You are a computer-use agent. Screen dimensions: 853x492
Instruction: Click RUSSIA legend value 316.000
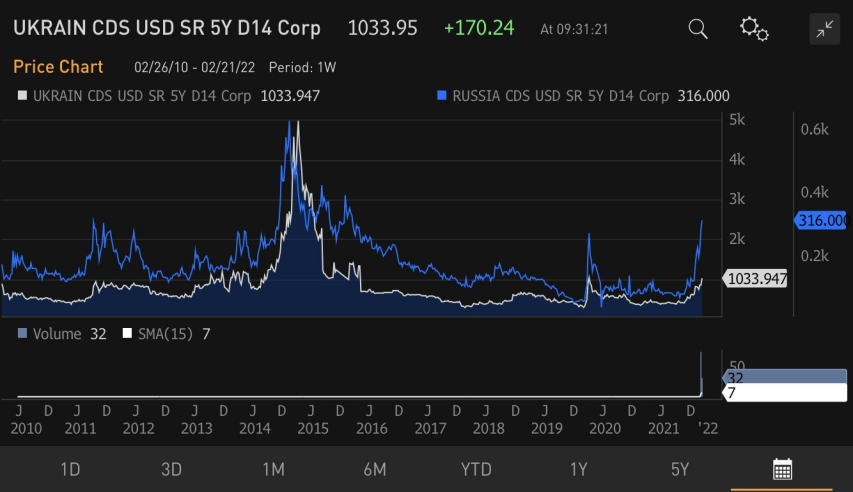coord(703,96)
